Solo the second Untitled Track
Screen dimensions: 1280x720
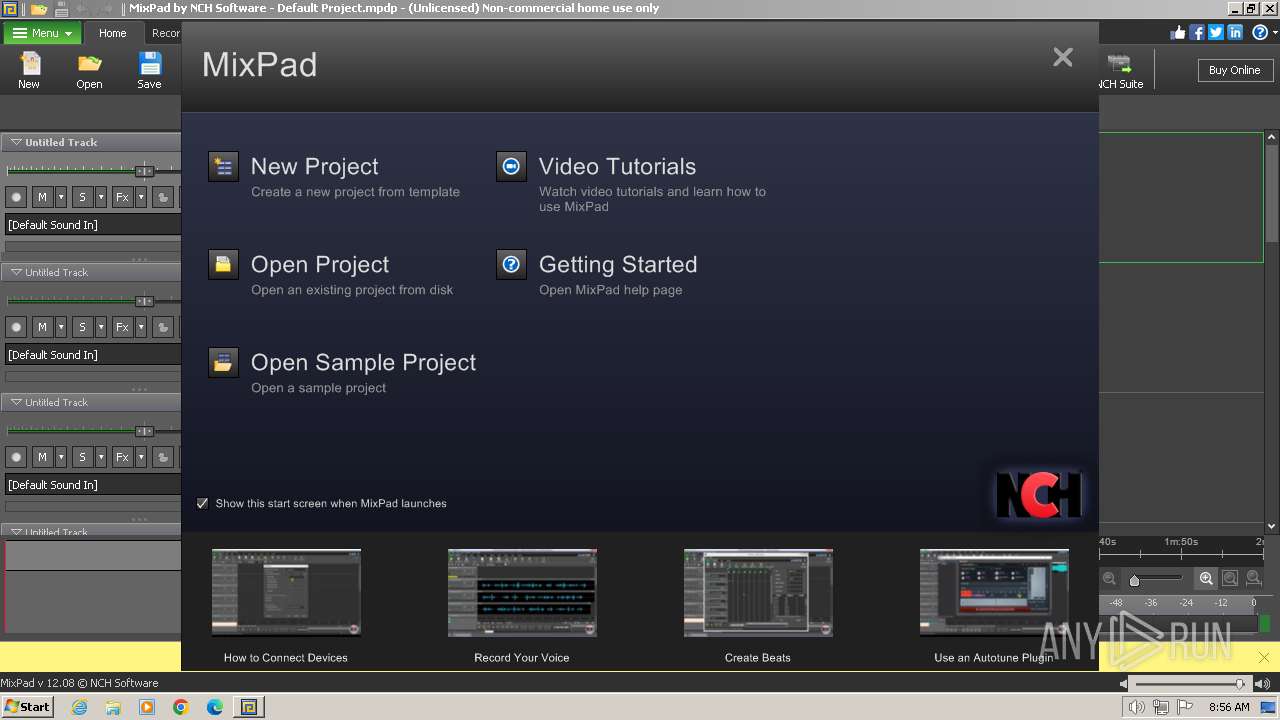pos(82,327)
